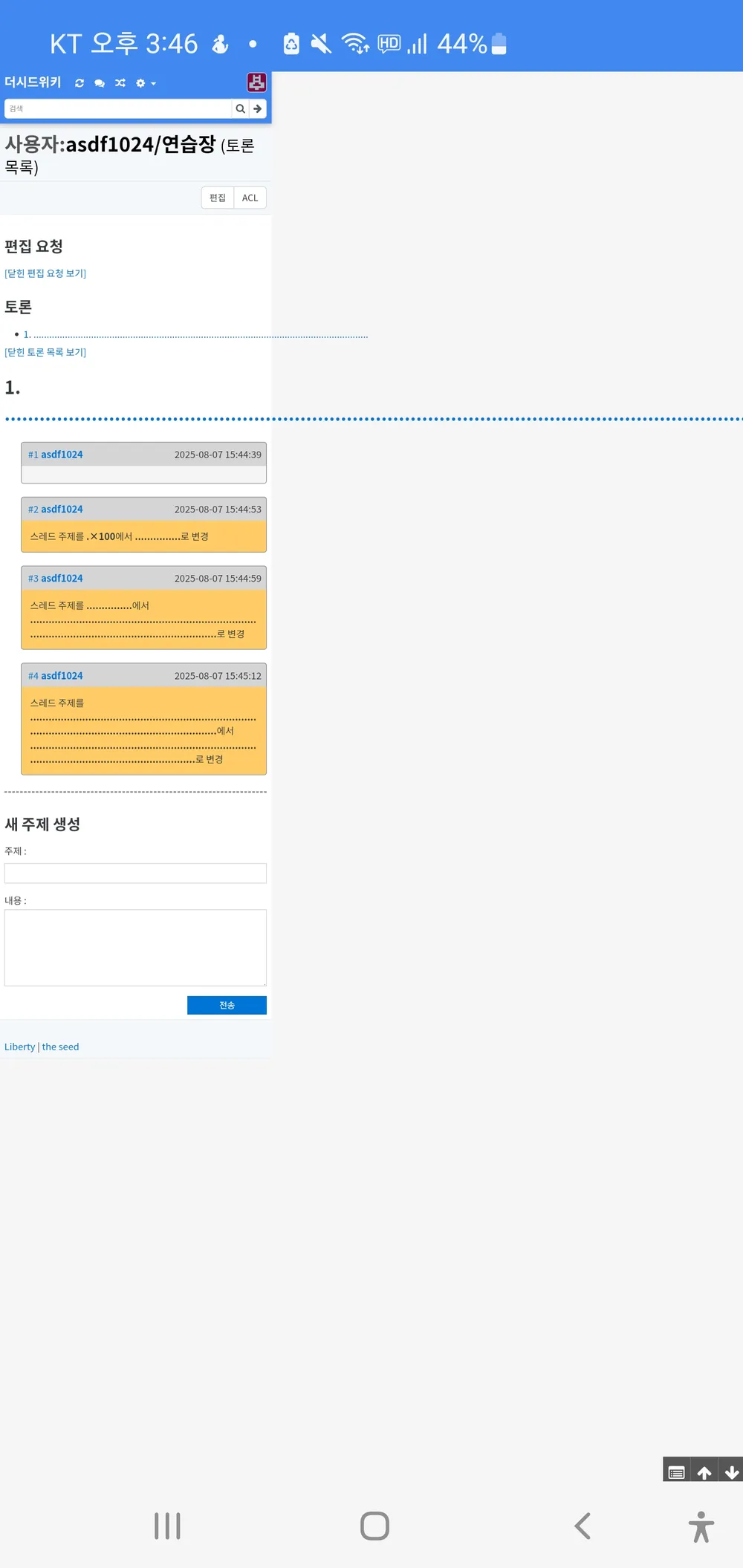Open recent changes refresh icon in navbar
Viewport: 743px width, 1568px height.
(80, 83)
